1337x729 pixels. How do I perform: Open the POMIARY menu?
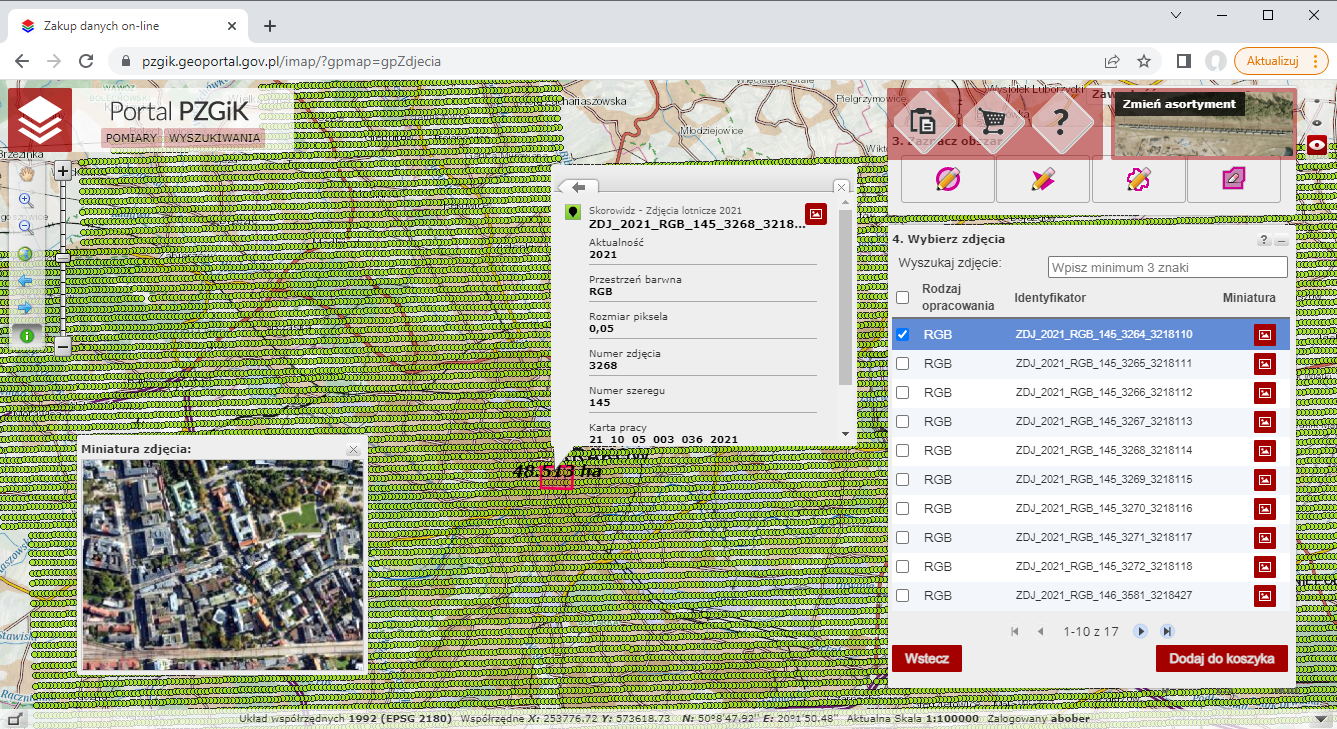[132, 138]
